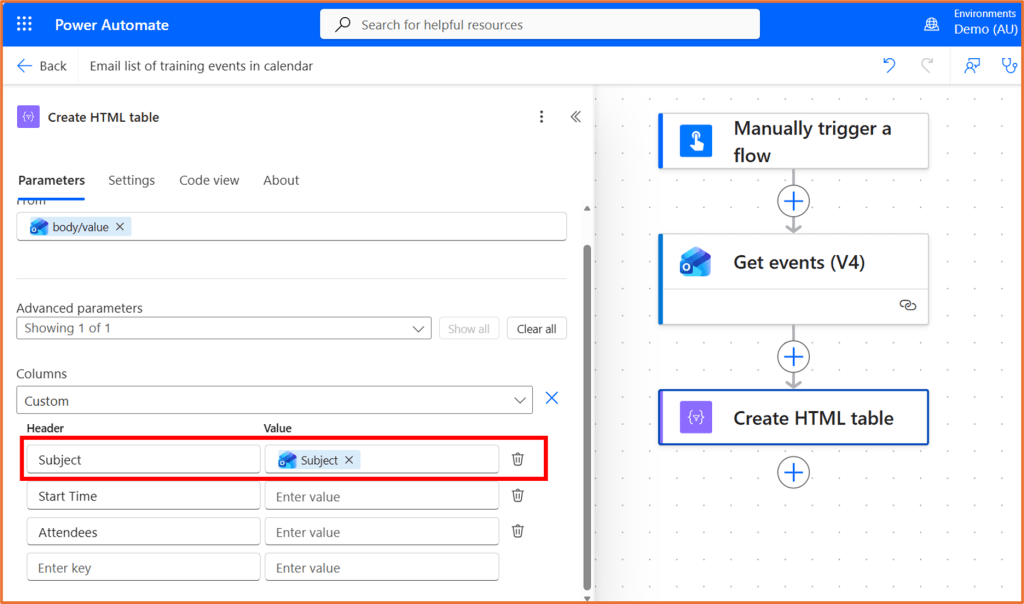1024x604 pixels.
Task: Click the Start Time value field
Action: tap(381, 496)
